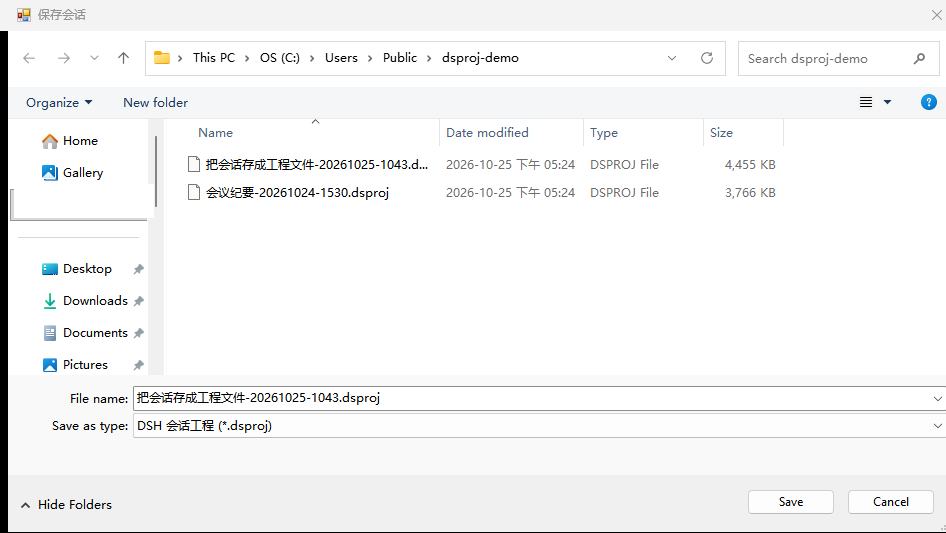Image resolution: width=946 pixels, height=533 pixels.
Task: Open view options dropdown arrow
Action: (887, 102)
